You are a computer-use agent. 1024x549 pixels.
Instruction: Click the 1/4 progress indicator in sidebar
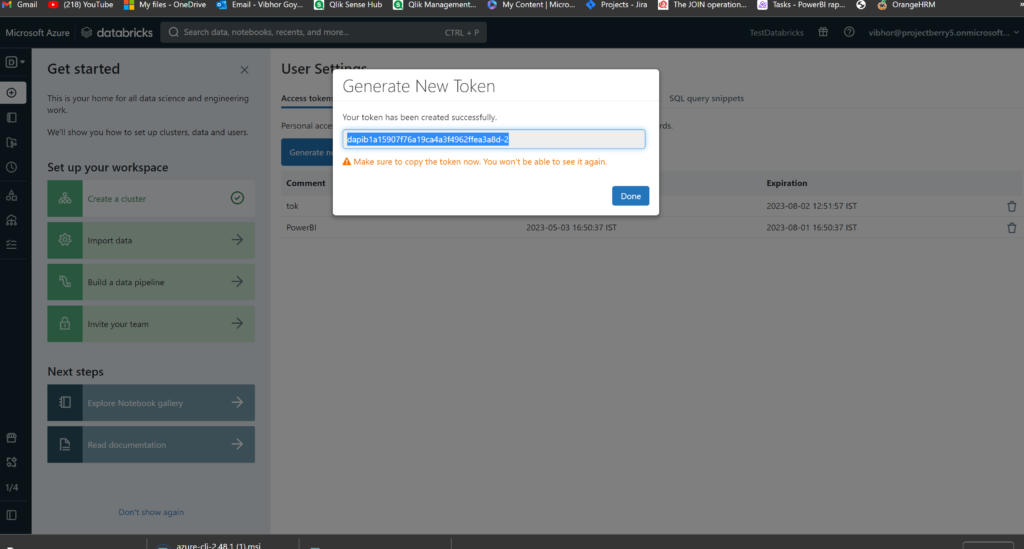(x=12, y=488)
